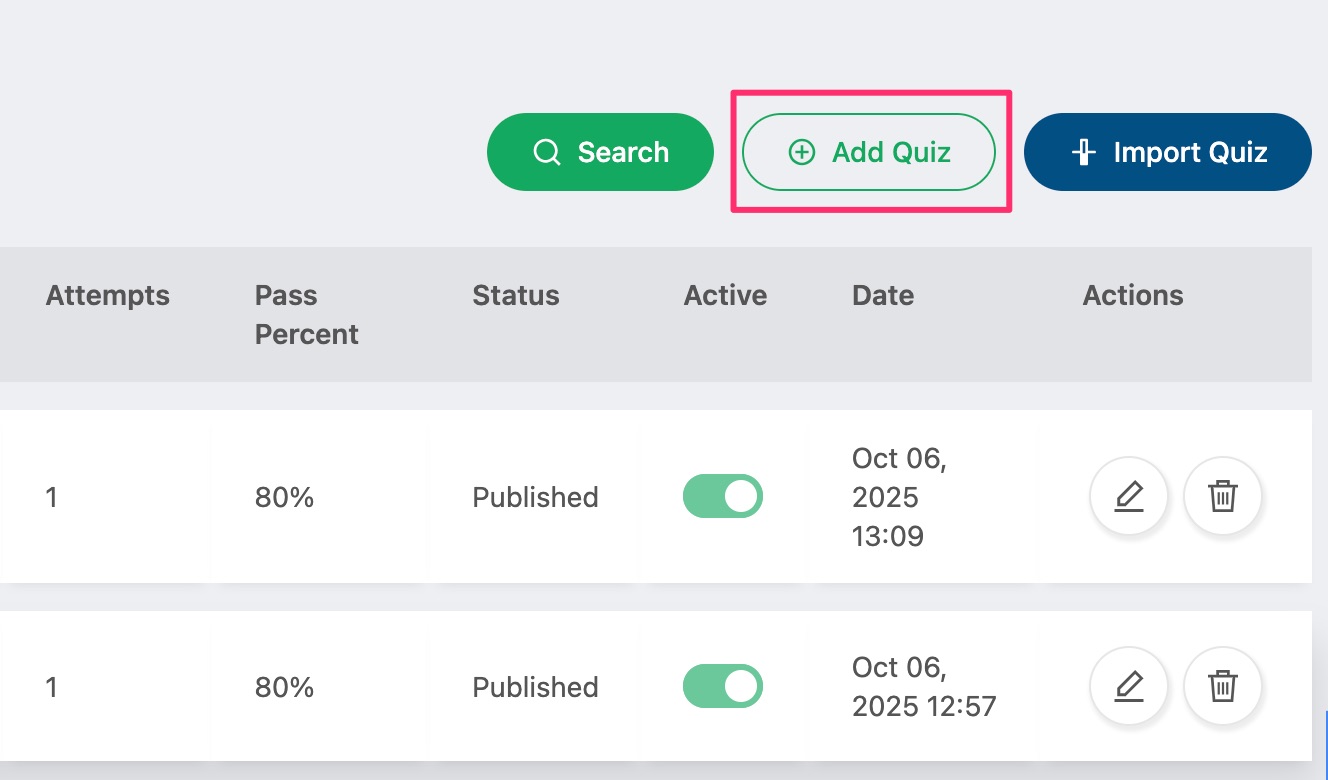Image resolution: width=1328 pixels, height=780 pixels.
Task: Delete the quiz dated Oct 06 12:57
Action: pos(1223,686)
